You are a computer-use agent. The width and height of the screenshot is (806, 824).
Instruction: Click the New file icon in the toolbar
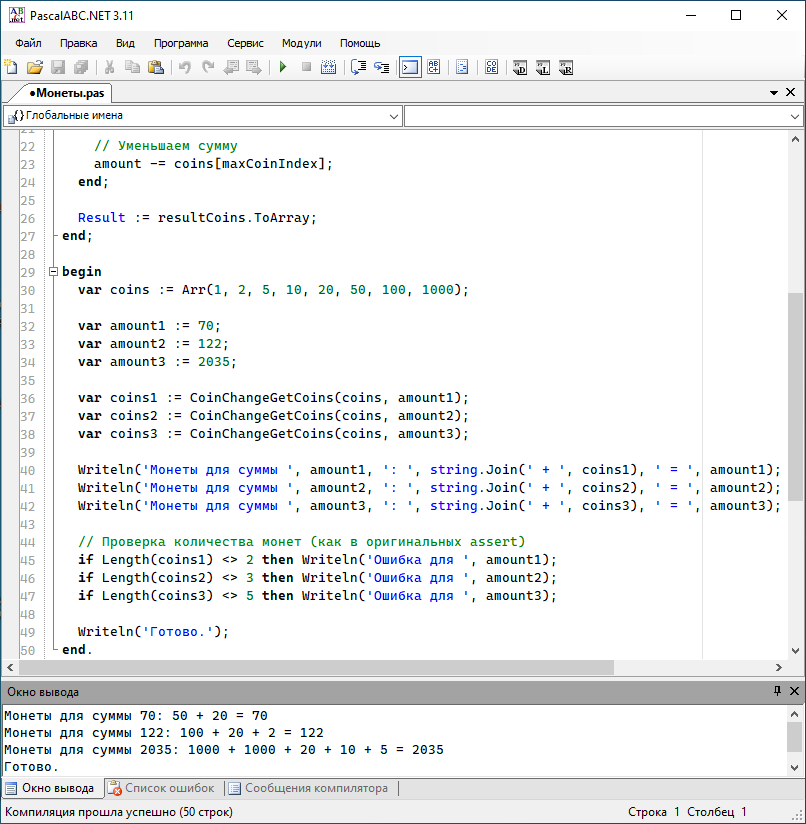click(x=11, y=67)
